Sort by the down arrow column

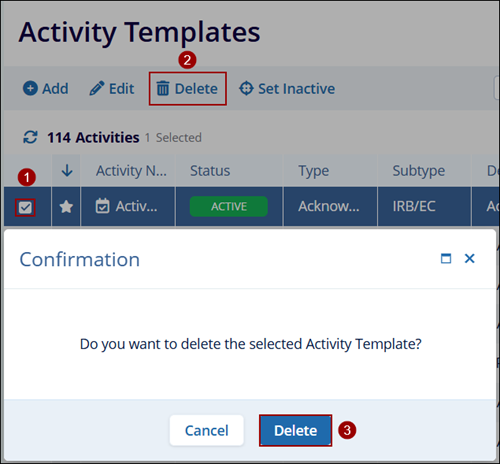[67, 170]
